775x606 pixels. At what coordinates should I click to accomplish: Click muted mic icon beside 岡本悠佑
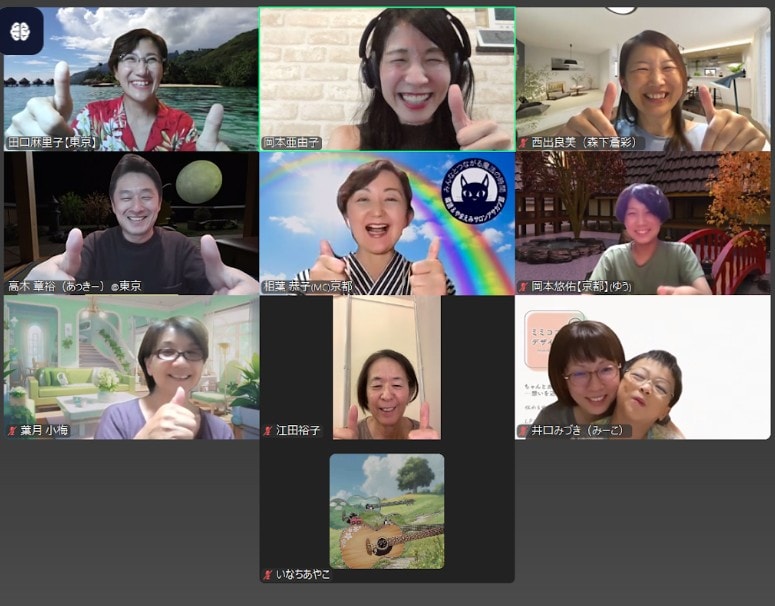click(x=523, y=287)
